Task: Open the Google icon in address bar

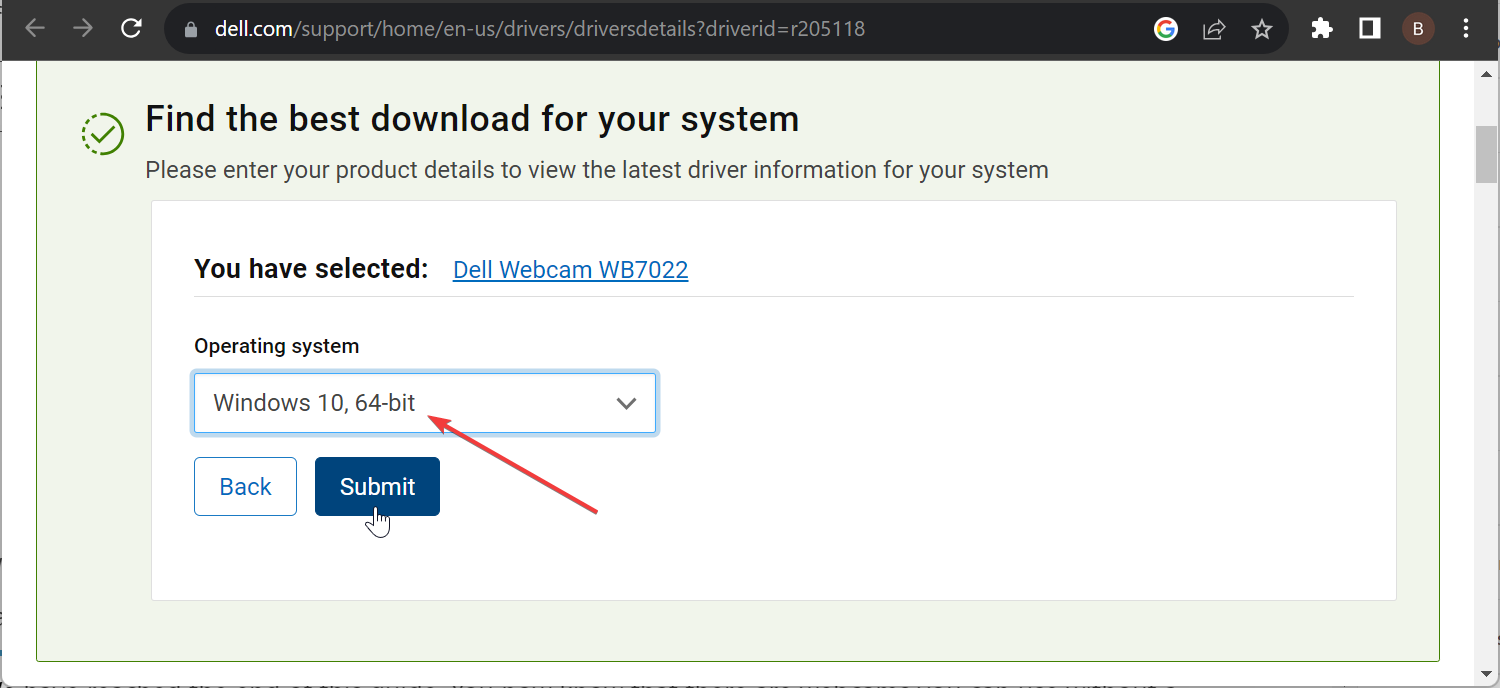Action: pyautogui.click(x=1166, y=29)
